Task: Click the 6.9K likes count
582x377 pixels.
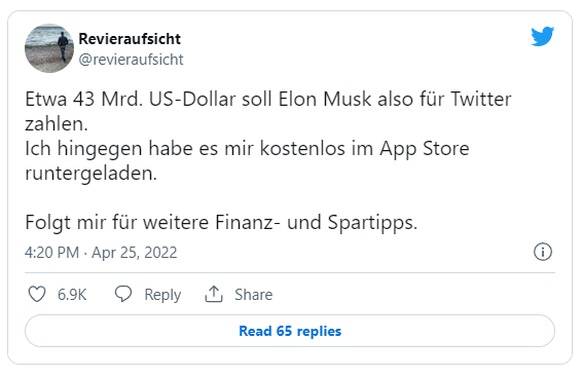Action: tap(72, 295)
